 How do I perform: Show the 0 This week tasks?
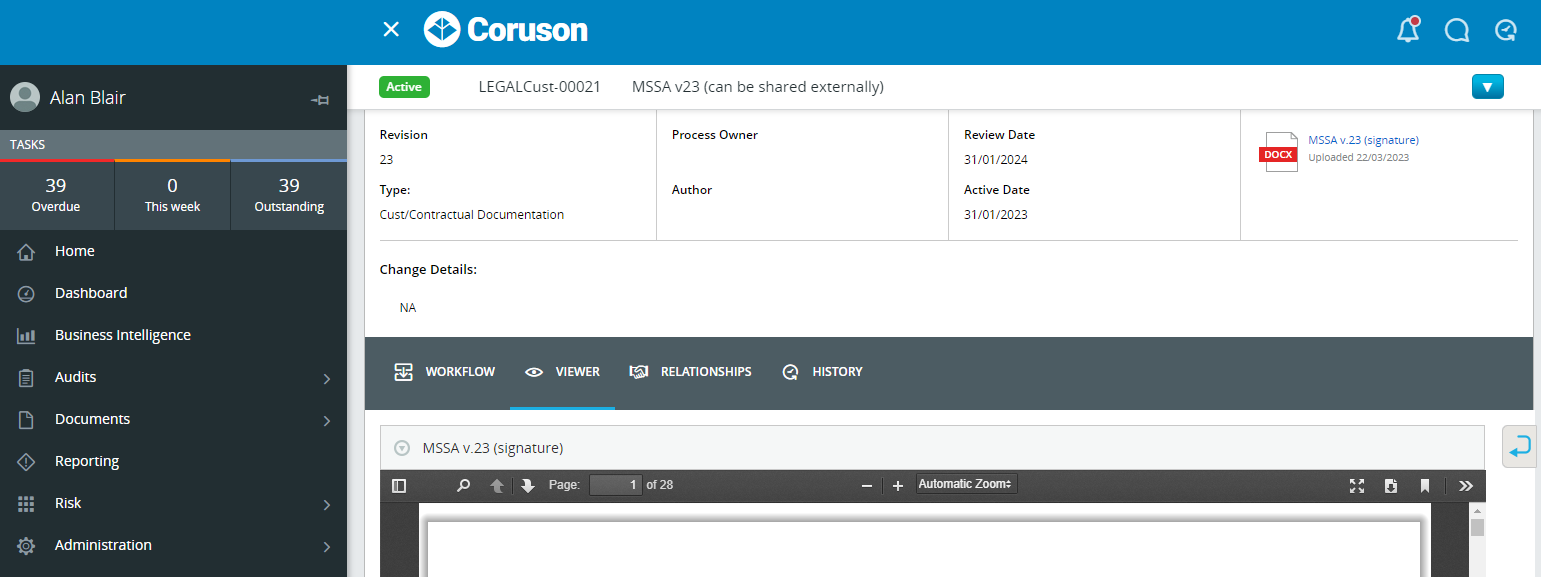(x=172, y=195)
